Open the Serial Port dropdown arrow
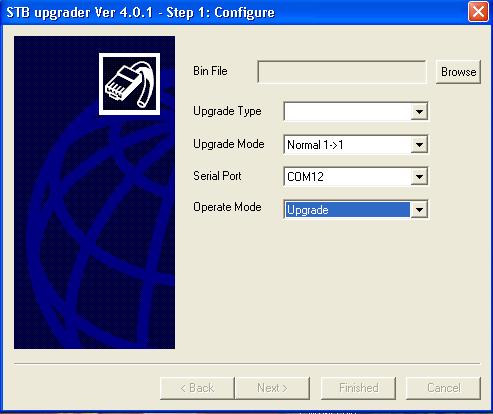493x414 pixels. 419,176
